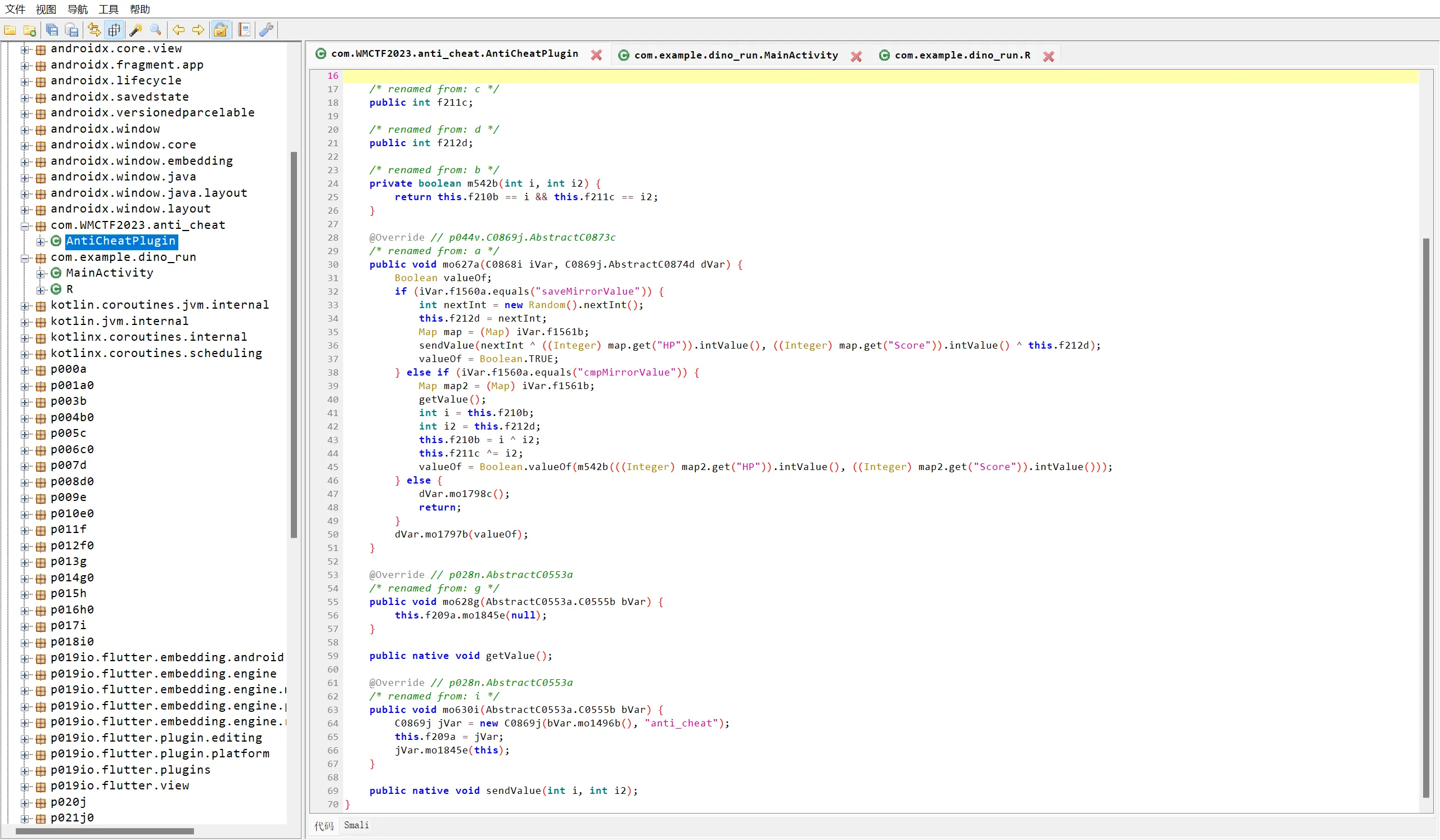Image resolution: width=1440 pixels, height=840 pixels.
Task: Open the 文件 menu
Action: 15,9
